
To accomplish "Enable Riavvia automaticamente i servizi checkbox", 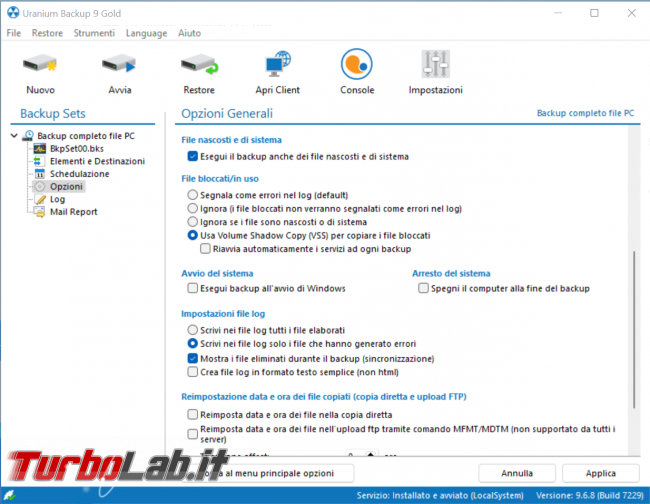I will coord(205,249).
